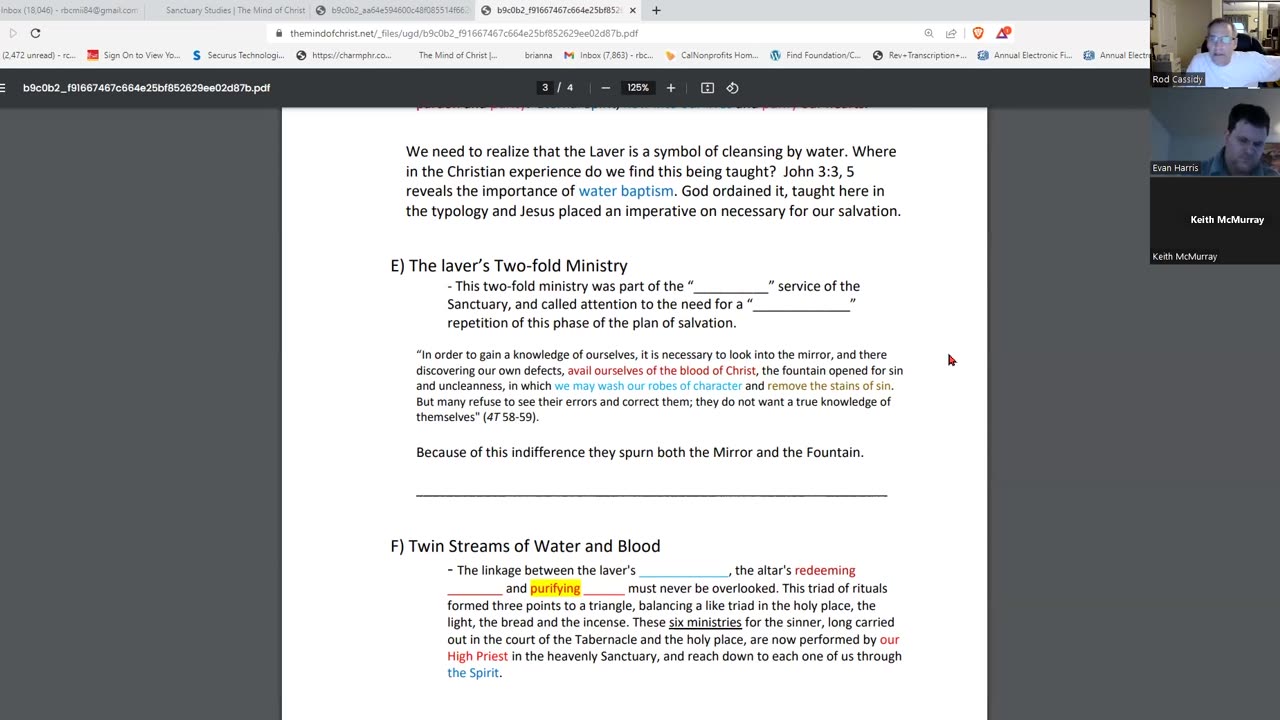
Task: Click the lock icon beside the URL
Action: click(x=281, y=33)
